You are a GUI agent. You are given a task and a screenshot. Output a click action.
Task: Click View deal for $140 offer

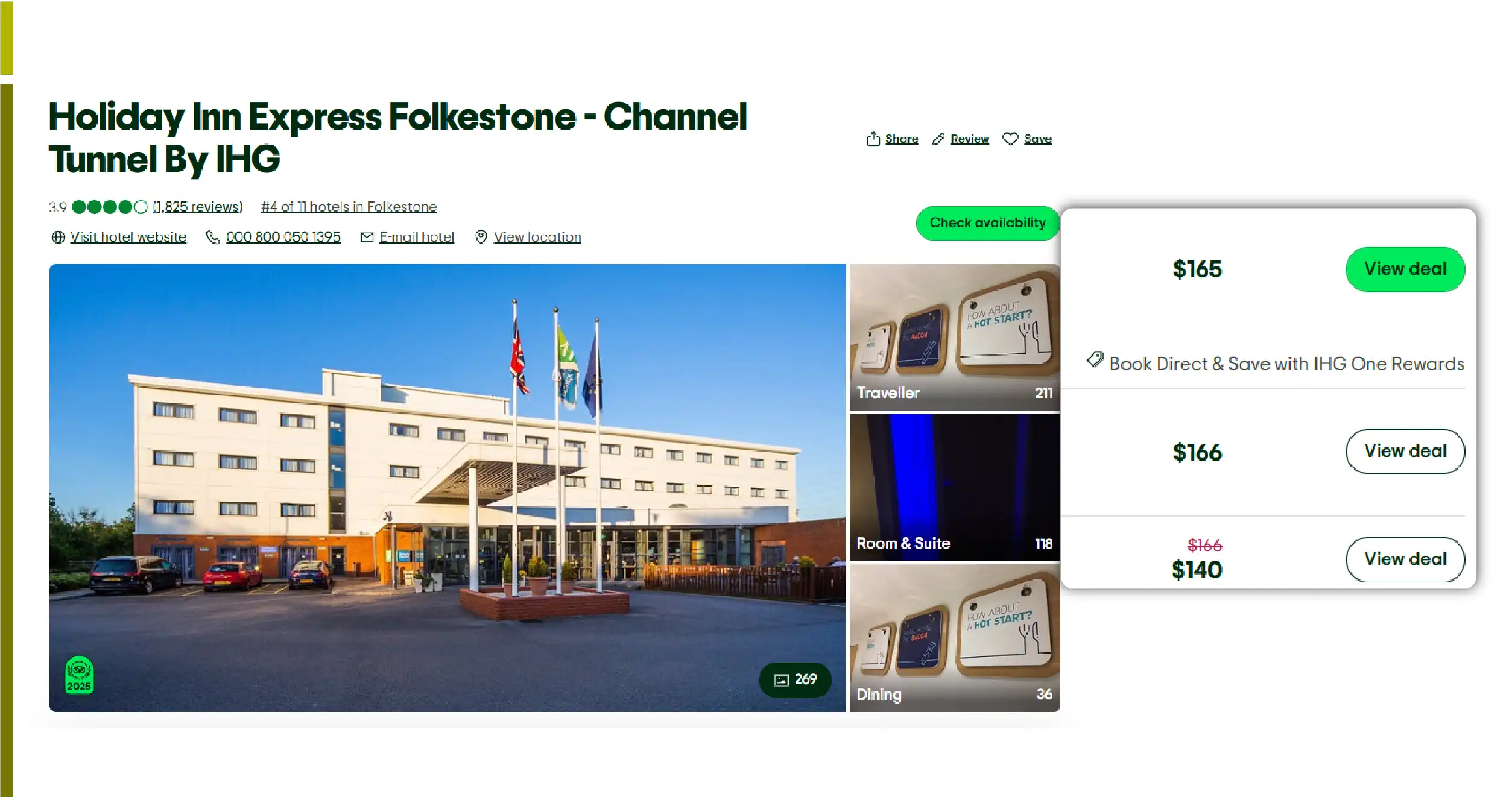pos(1405,559)
